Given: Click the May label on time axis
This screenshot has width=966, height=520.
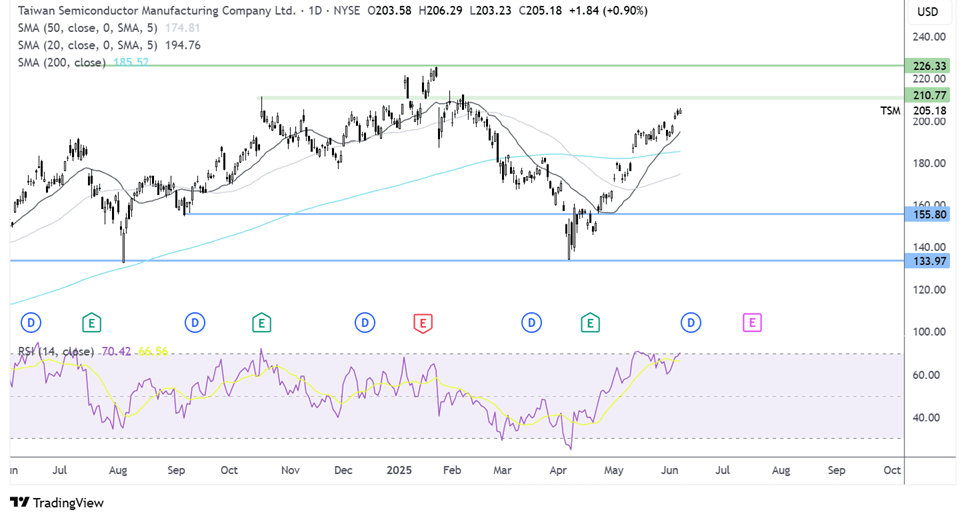Looking at the screenshot, I should tap(614, 470).
